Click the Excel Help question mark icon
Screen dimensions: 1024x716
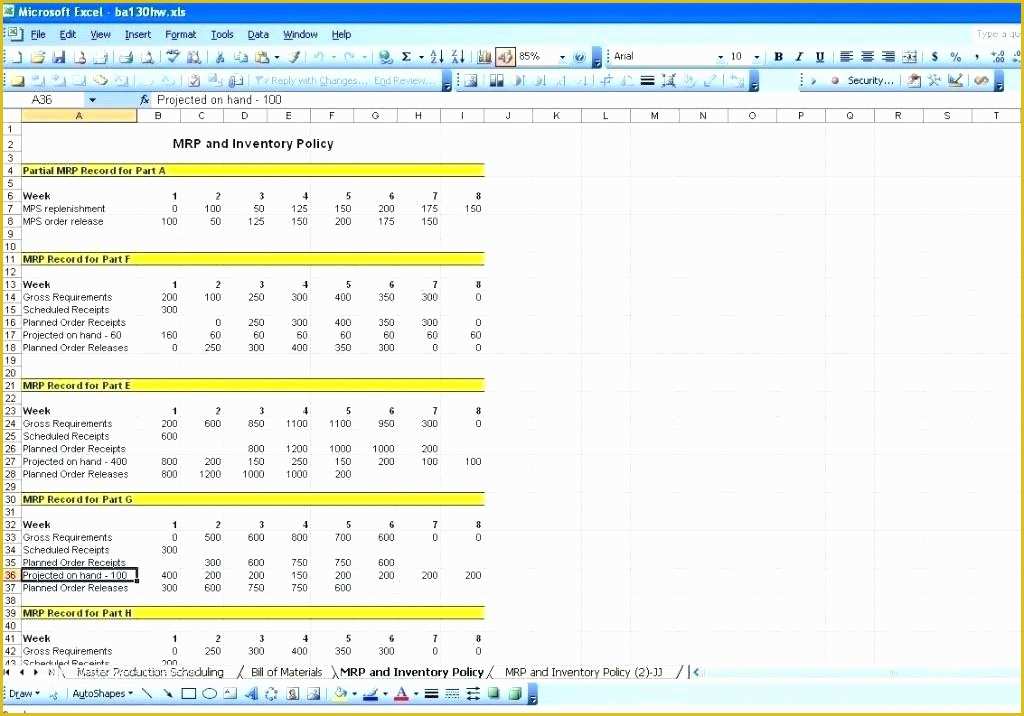[579, 57]
